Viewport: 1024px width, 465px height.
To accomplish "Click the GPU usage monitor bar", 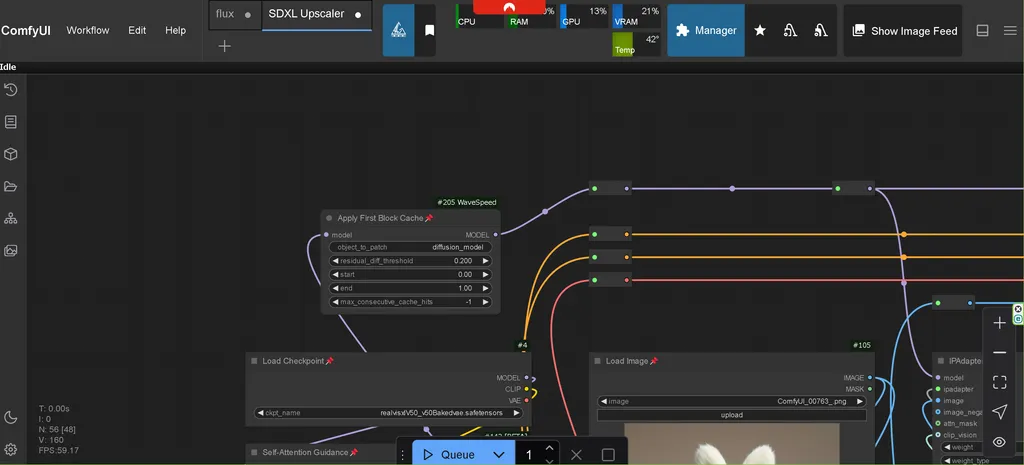I will coord(584,18).
